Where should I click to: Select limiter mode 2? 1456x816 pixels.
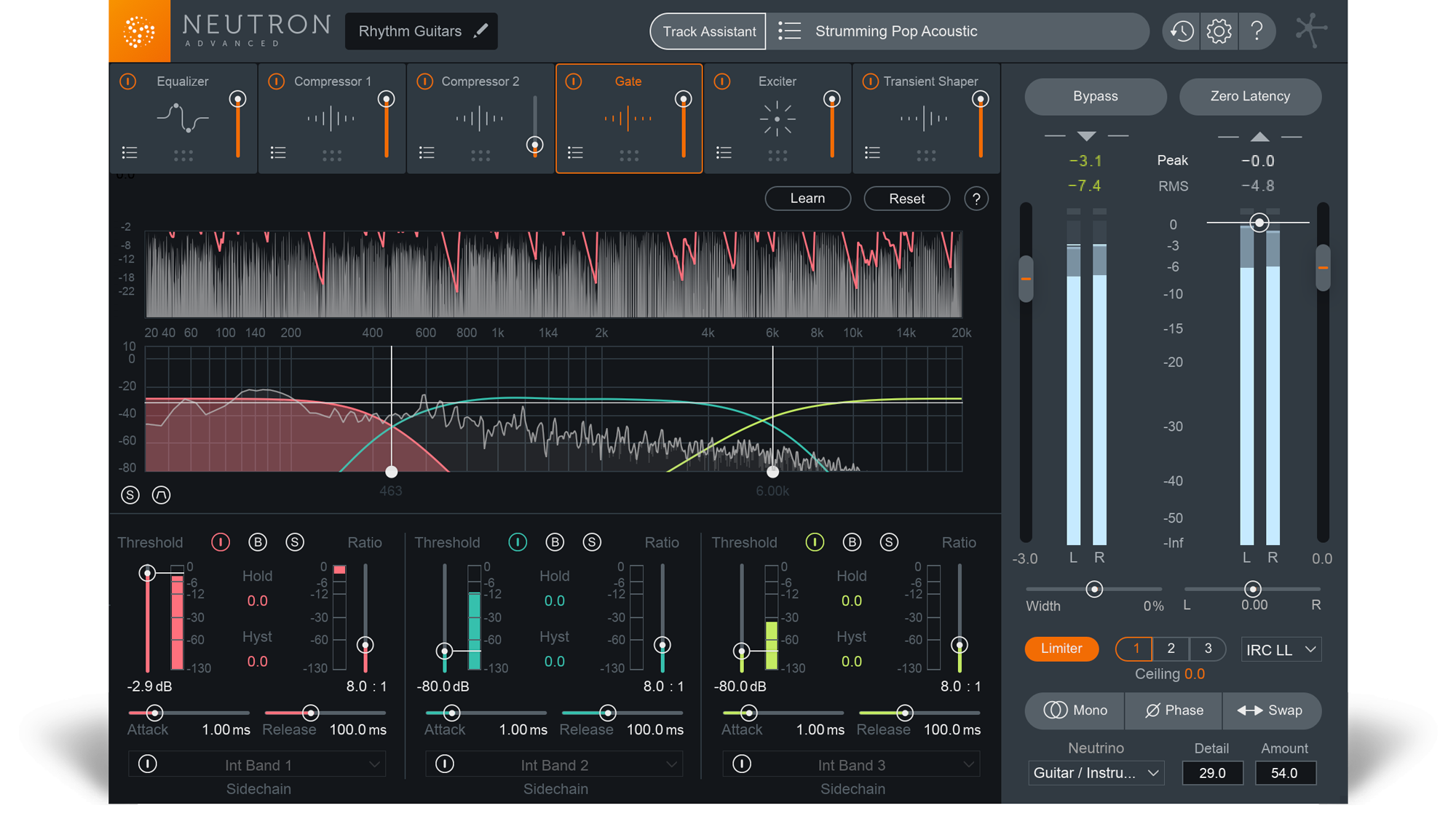pyautogui.click(x=1171, y=649)
